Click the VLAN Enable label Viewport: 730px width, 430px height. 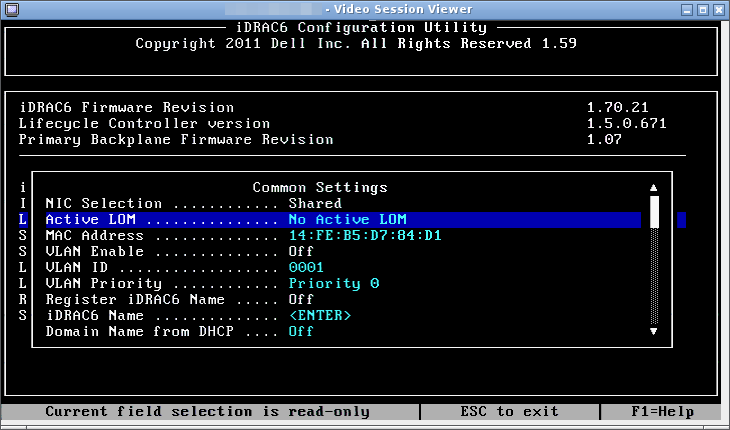(x=95, y=251)
